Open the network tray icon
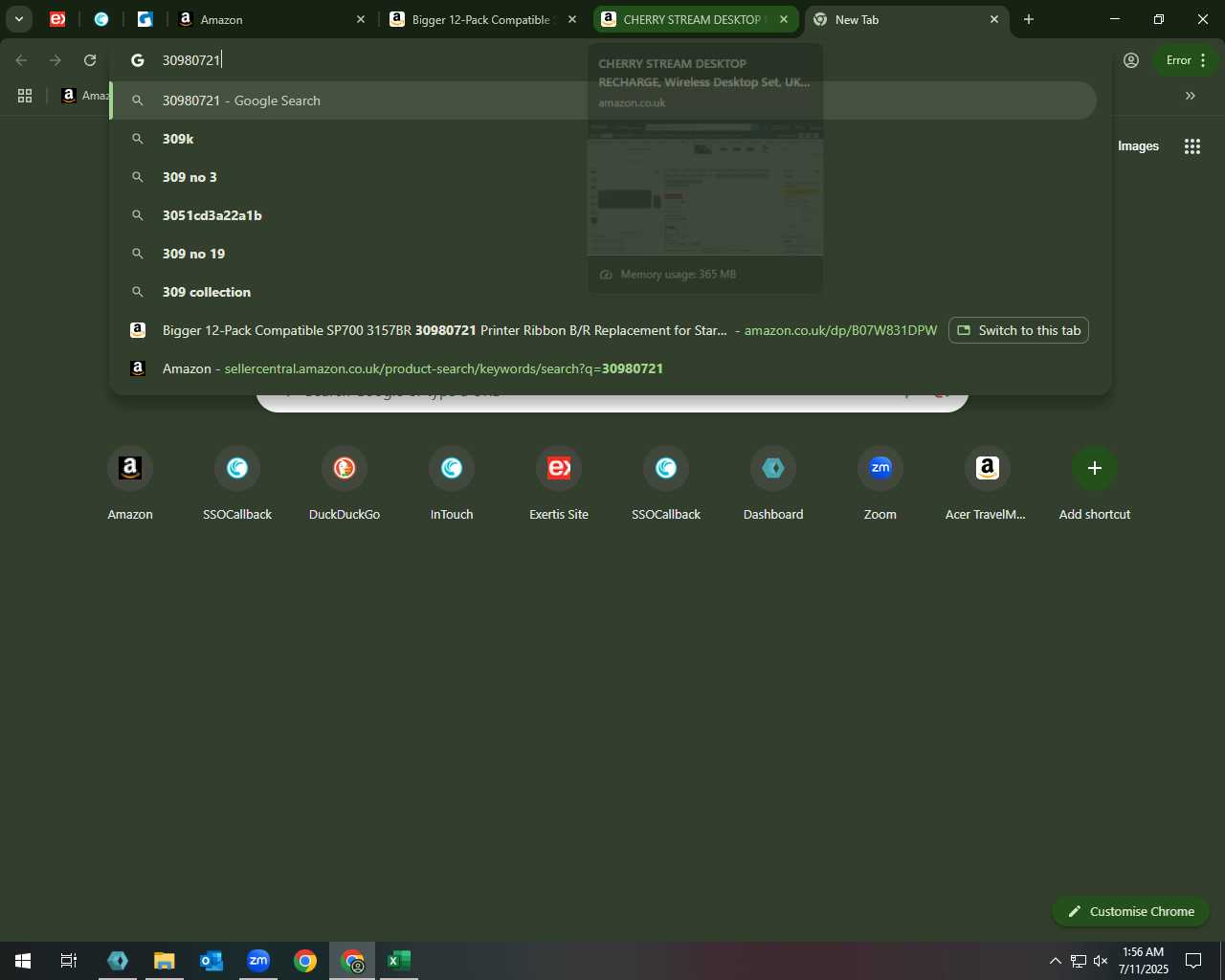This screenshot has height=980, width=1225. point(1079,961)
